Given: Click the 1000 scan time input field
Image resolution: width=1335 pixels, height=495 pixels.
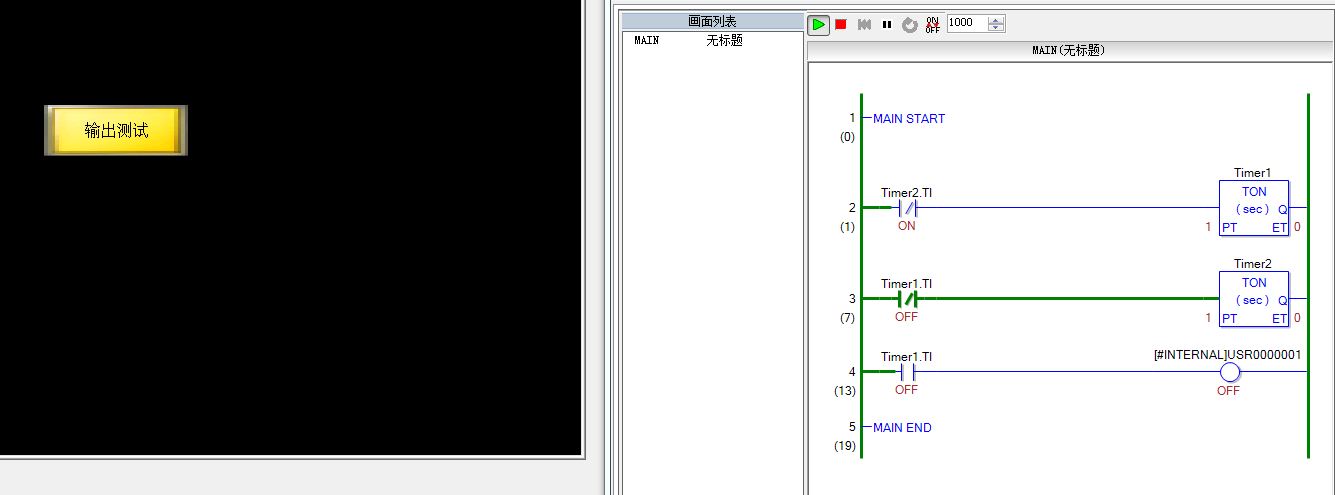Looking at the screenshot, I should click(966, 23).
